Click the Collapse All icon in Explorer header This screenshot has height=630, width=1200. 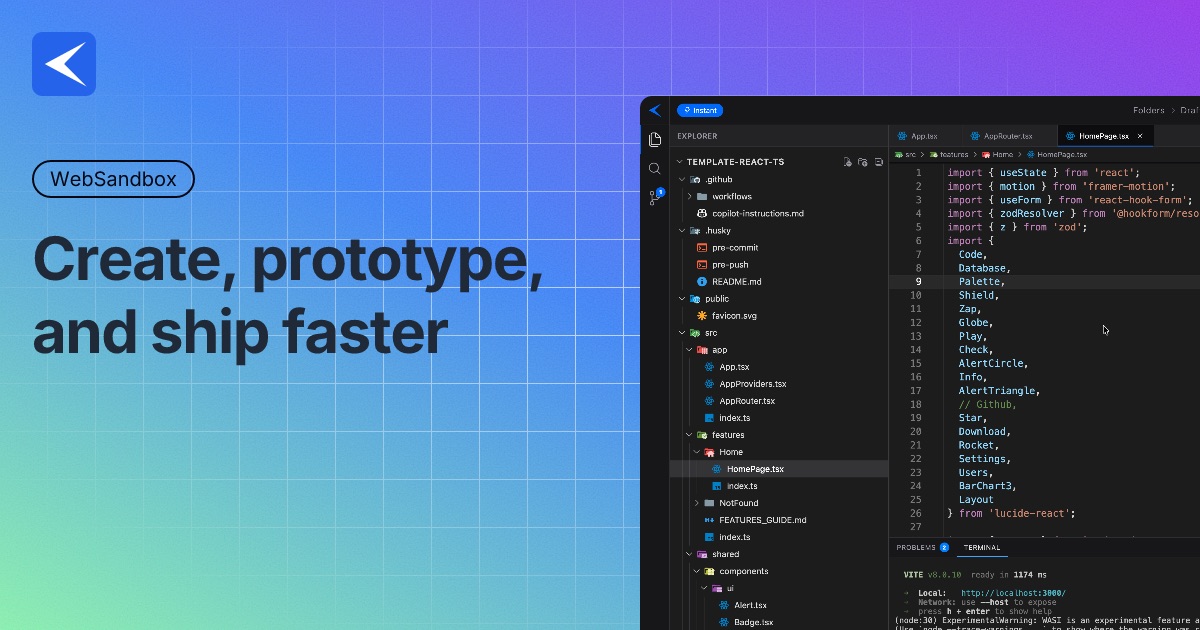click(879, 161)
